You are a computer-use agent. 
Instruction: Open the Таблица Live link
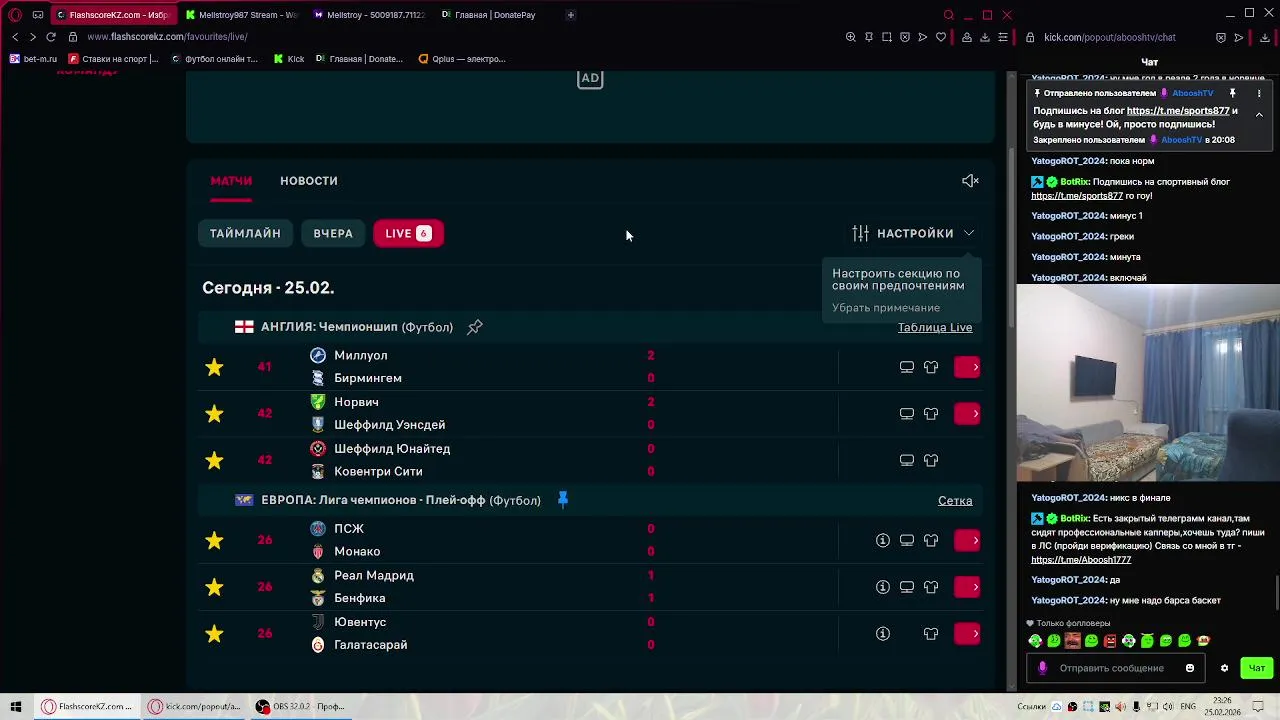[x=935, y=327]
